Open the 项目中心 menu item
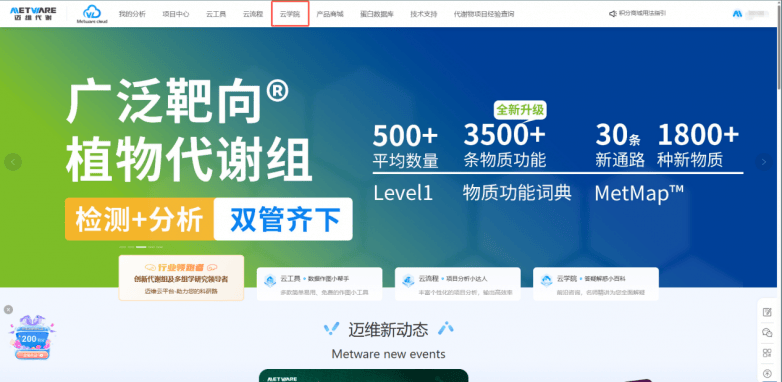The height and width of the screenshot is (382, 782). [x=176, y=14]
